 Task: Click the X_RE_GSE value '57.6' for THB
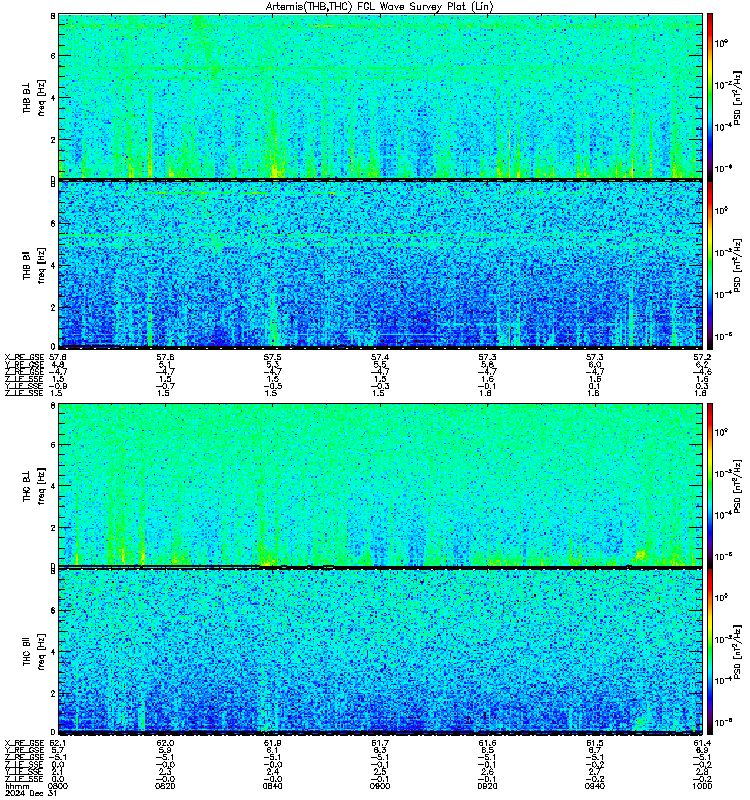coord(165,357)
